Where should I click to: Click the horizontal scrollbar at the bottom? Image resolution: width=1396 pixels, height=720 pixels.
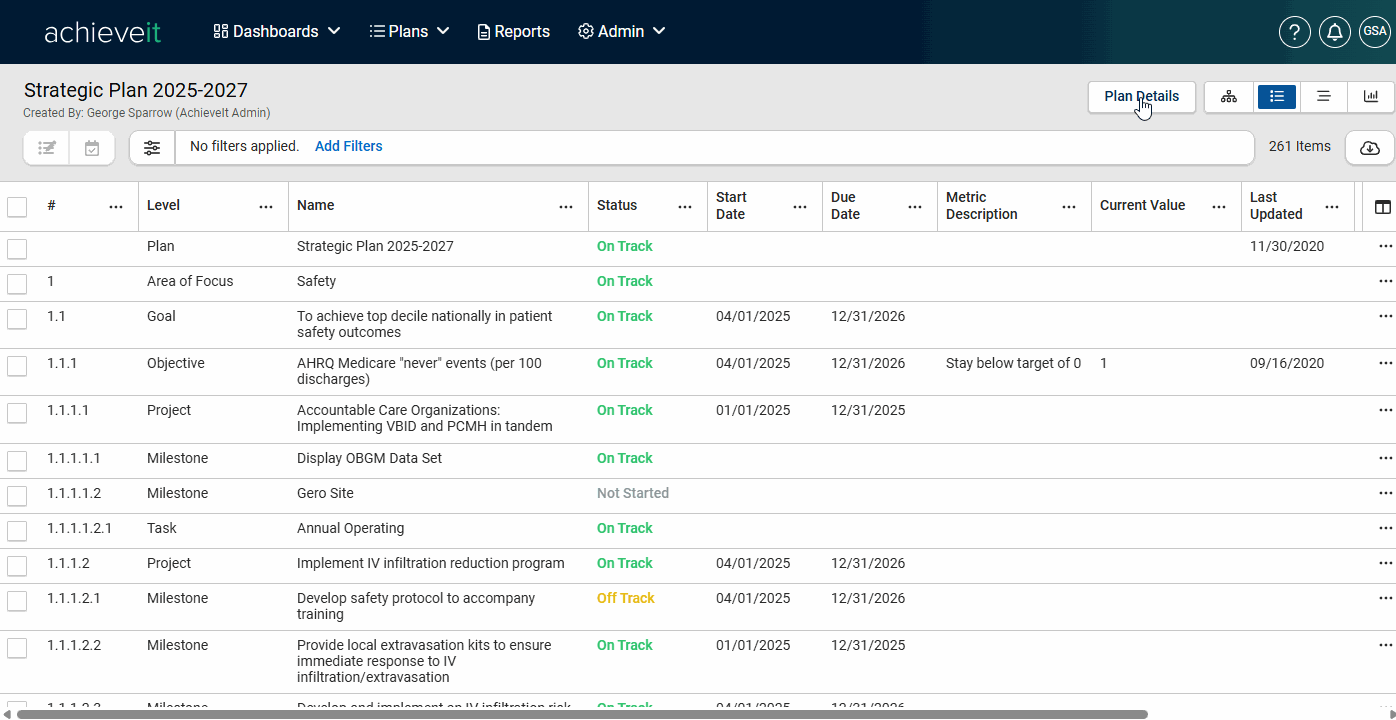(582, 714)
